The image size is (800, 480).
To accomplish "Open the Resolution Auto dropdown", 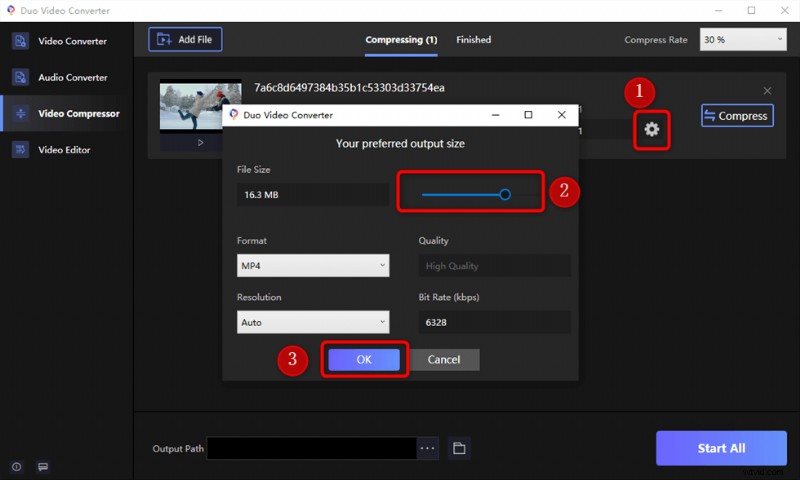I will coord(313,322).
